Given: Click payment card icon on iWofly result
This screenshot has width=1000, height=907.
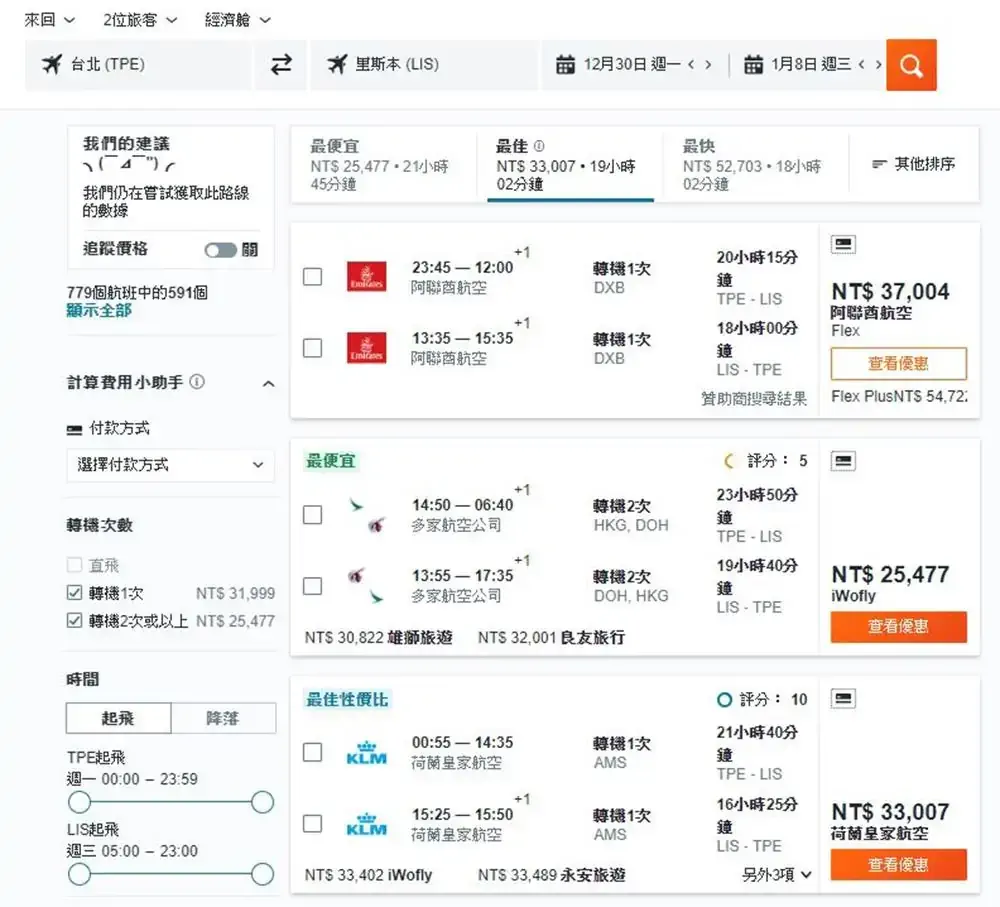Looking at the screenshot, I should pyautogui.click(x=843, y=461).
